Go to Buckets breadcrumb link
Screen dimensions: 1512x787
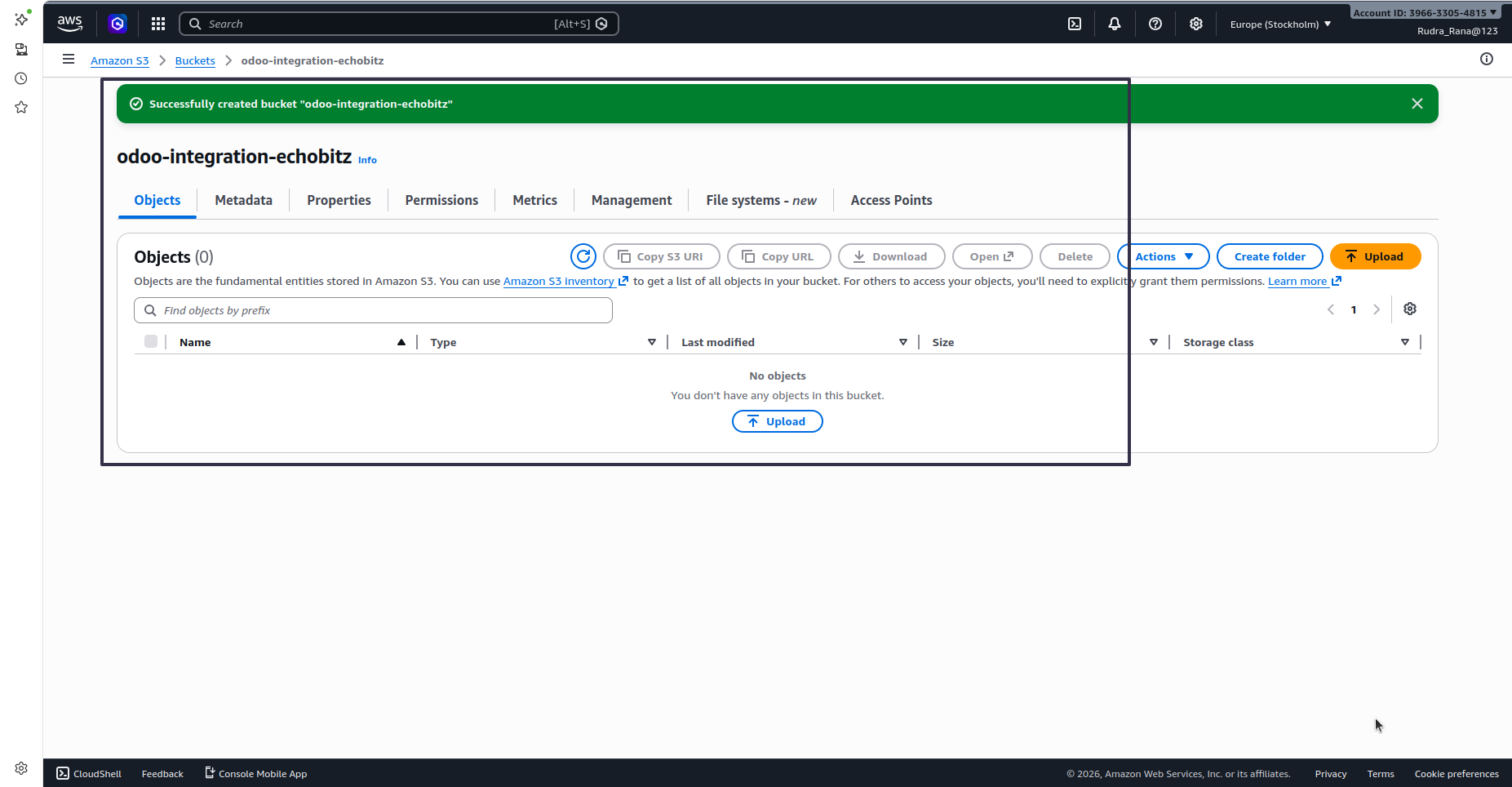[x=195, y=60]
